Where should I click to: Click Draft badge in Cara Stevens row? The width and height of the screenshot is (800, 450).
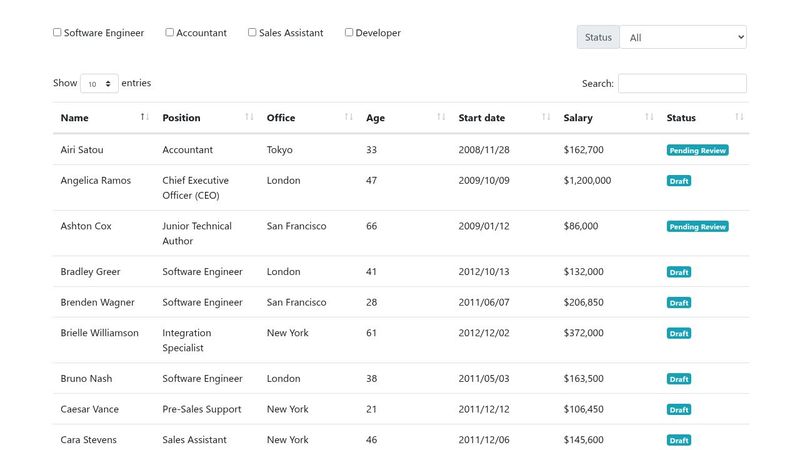click(679, 440)
